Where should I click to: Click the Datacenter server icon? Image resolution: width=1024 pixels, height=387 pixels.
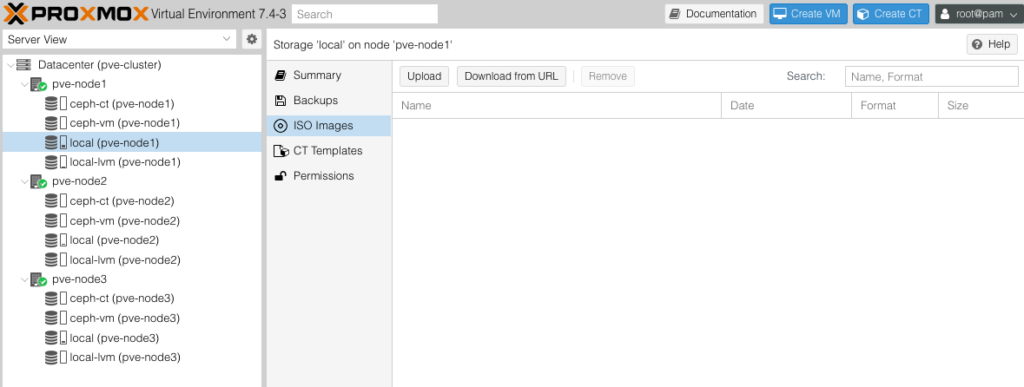24,65
